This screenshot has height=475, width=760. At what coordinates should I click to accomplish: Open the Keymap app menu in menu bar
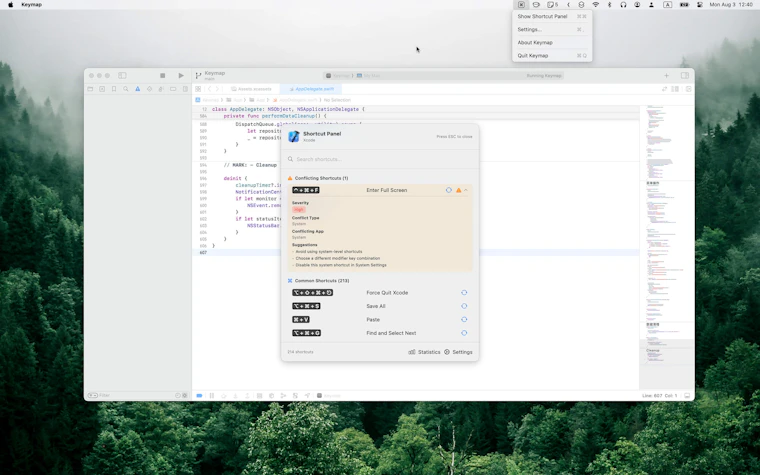coord(32,4)
